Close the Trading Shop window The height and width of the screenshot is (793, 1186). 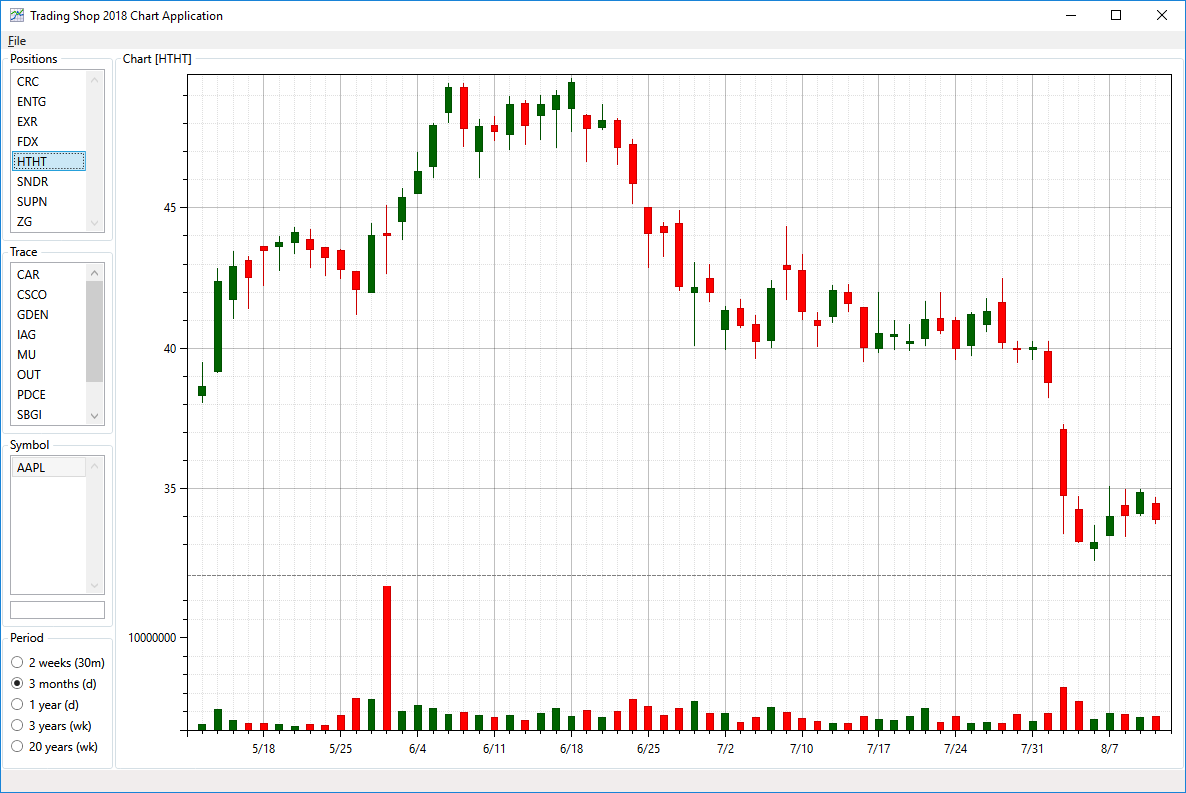[x=1162, y=15]
